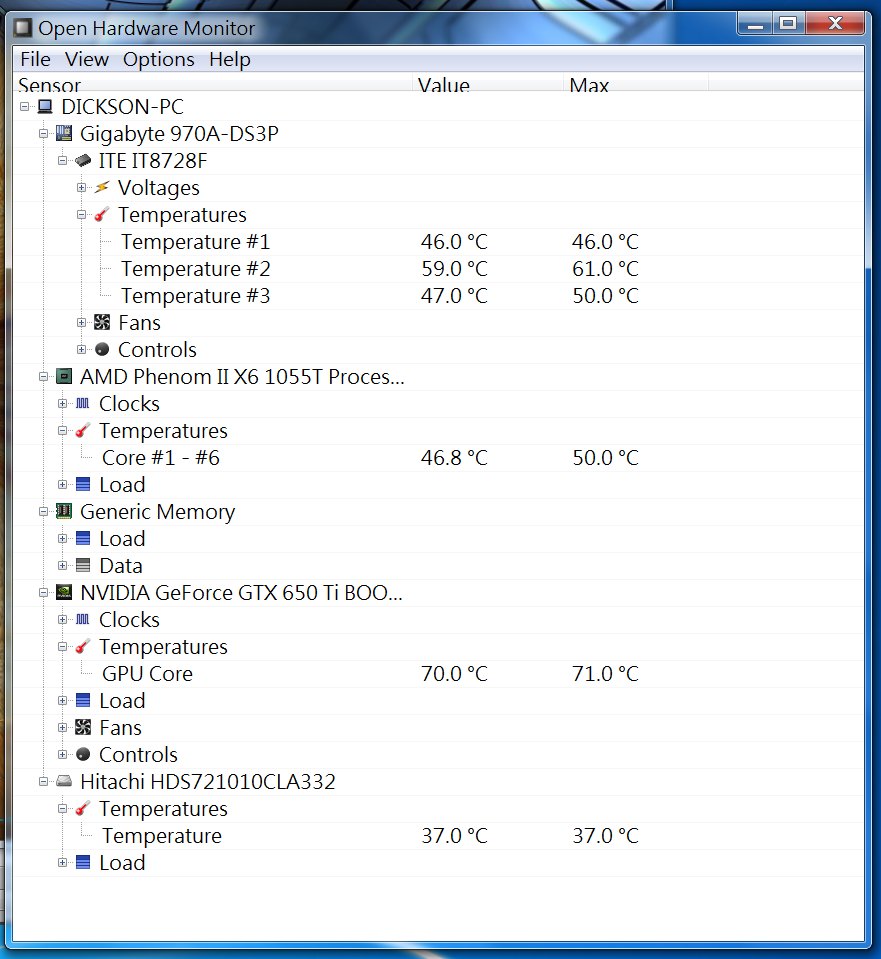Click the thermometer icon under NVIDIA GeForce
The width and height of the screenshot is (881, 959).
tap(83, 646)
